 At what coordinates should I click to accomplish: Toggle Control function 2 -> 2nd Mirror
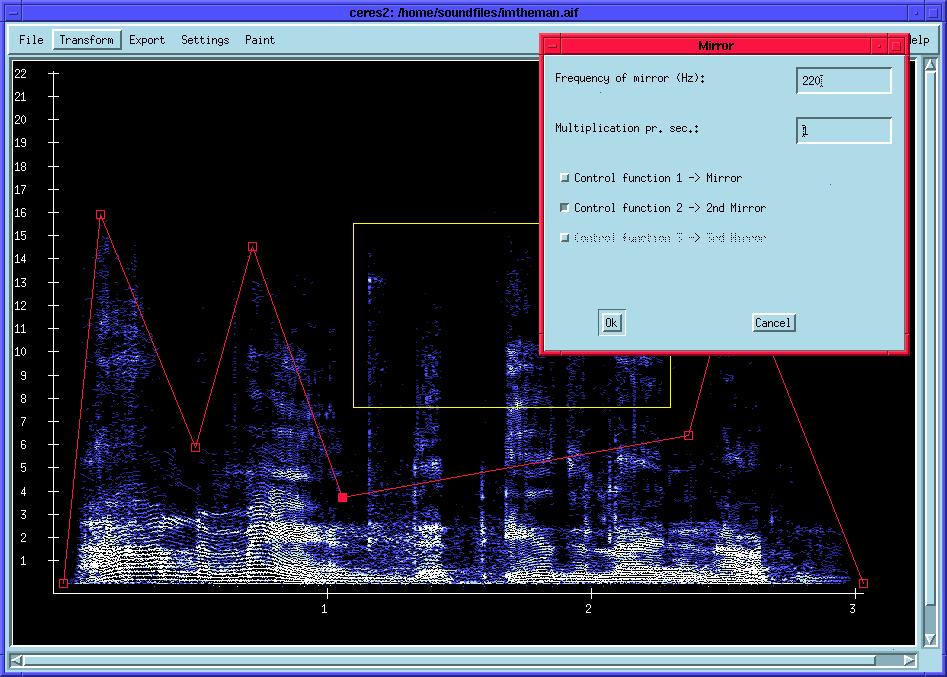pos(565,208)
